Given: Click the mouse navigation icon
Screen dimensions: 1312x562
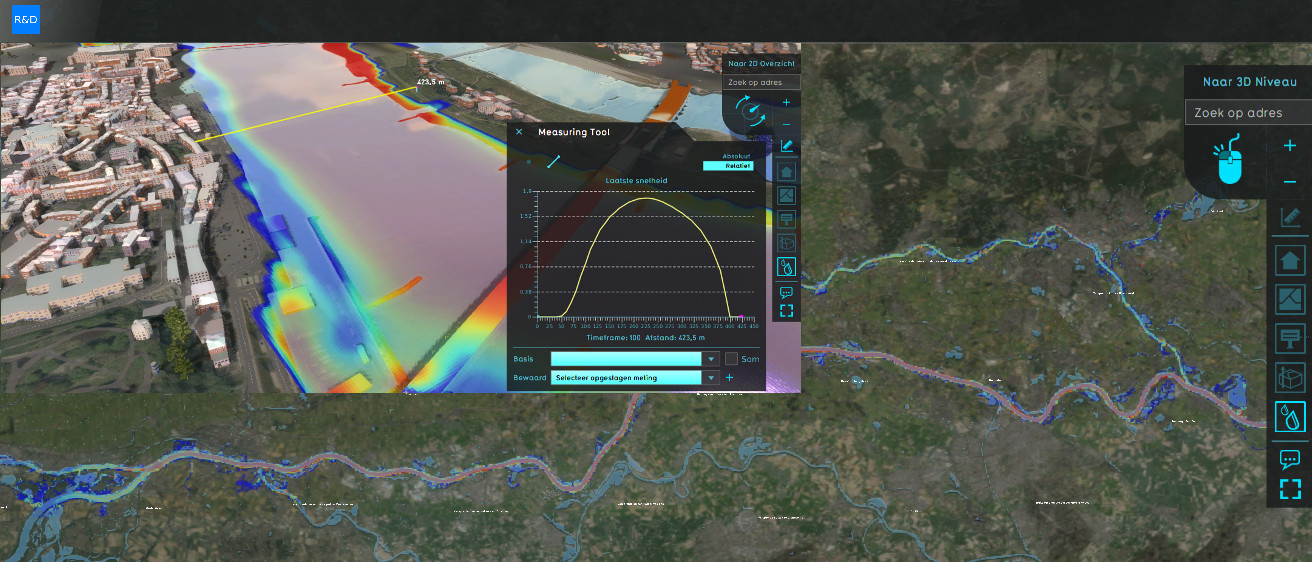Looking at the screenshot, I should pyautogui.click(x=1230, y=161).
